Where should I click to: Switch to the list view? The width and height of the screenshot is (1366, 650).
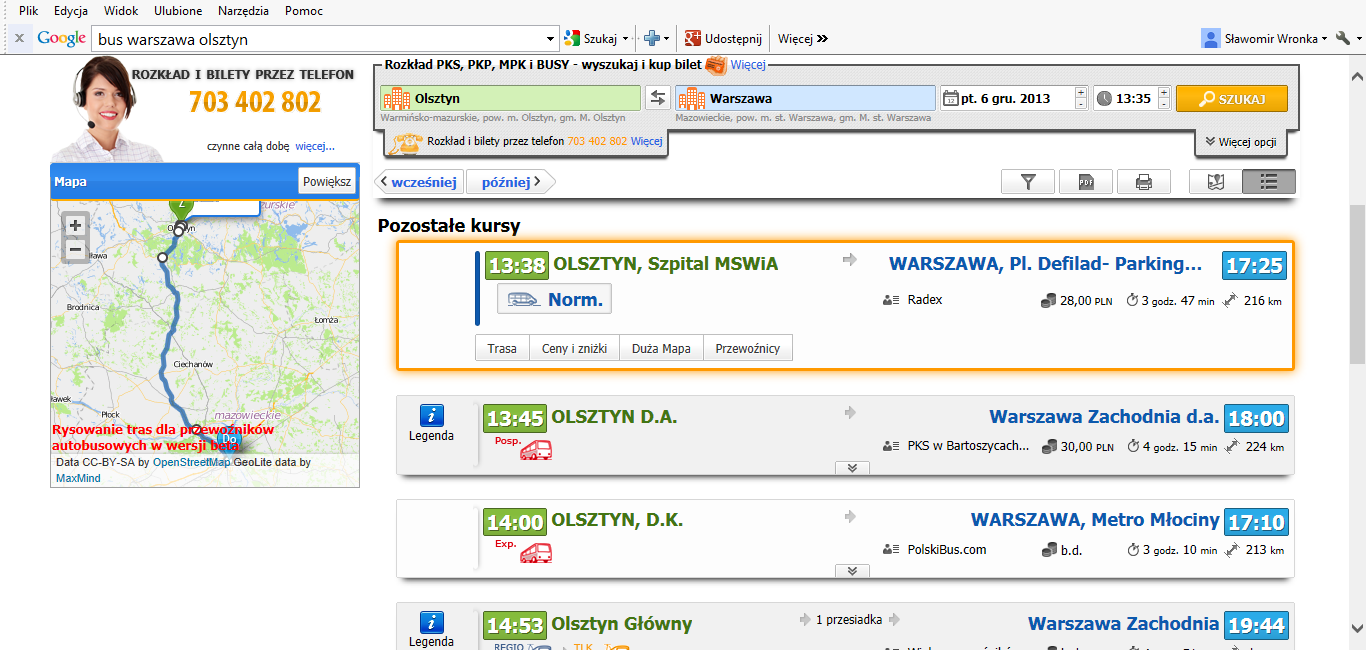click(x=1269, y=182)
